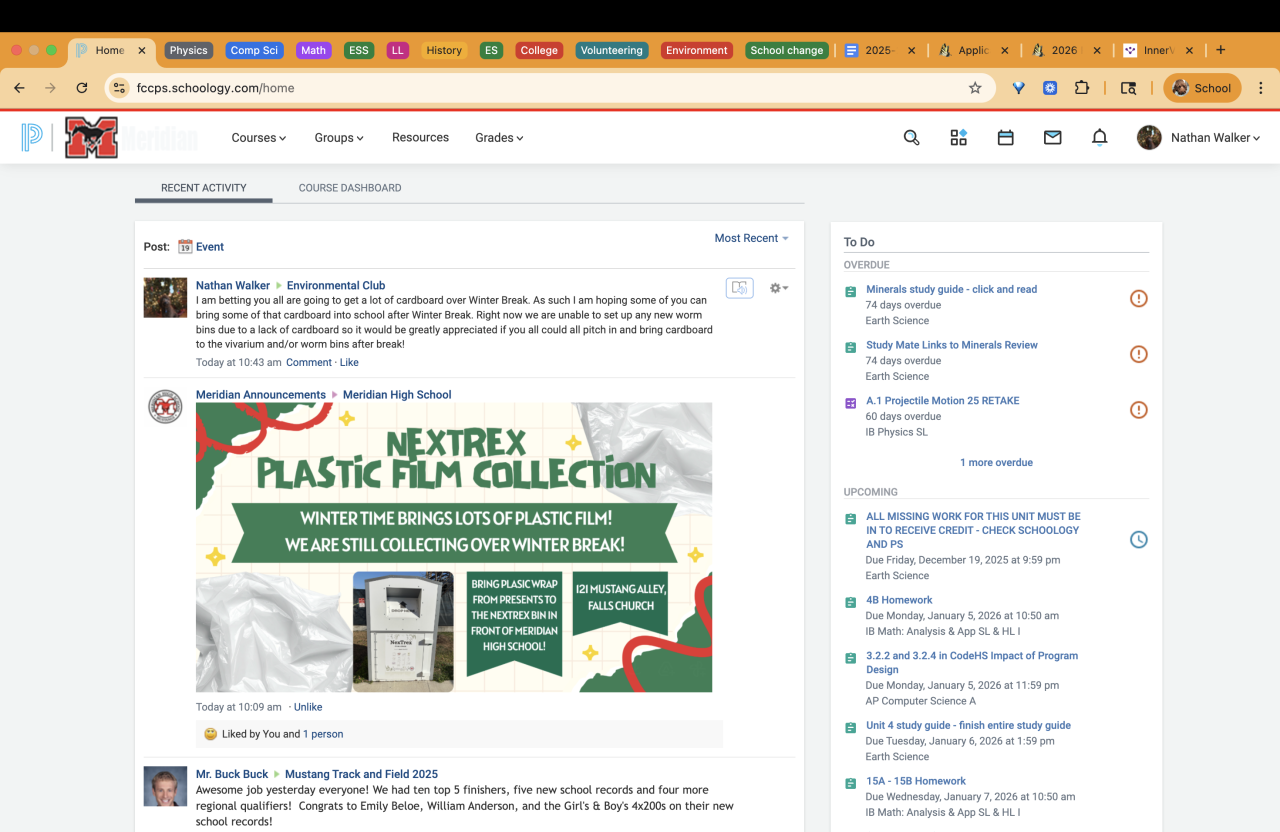Unlike the Meridian Announcements post
Screen dimensions: 1280x832
pyautogui.click(x=308, y=707)
